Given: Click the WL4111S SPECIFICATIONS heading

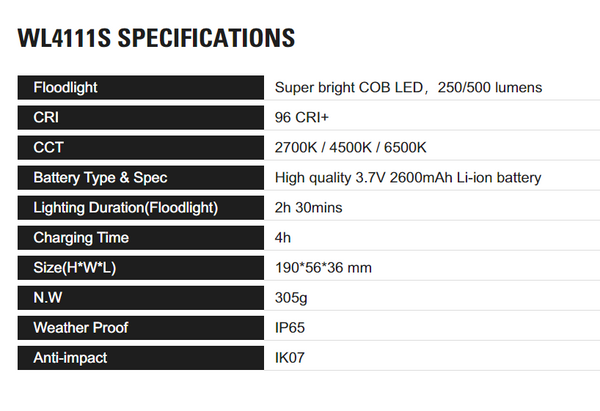Looking at the screenshot, I should pos(156,38).
